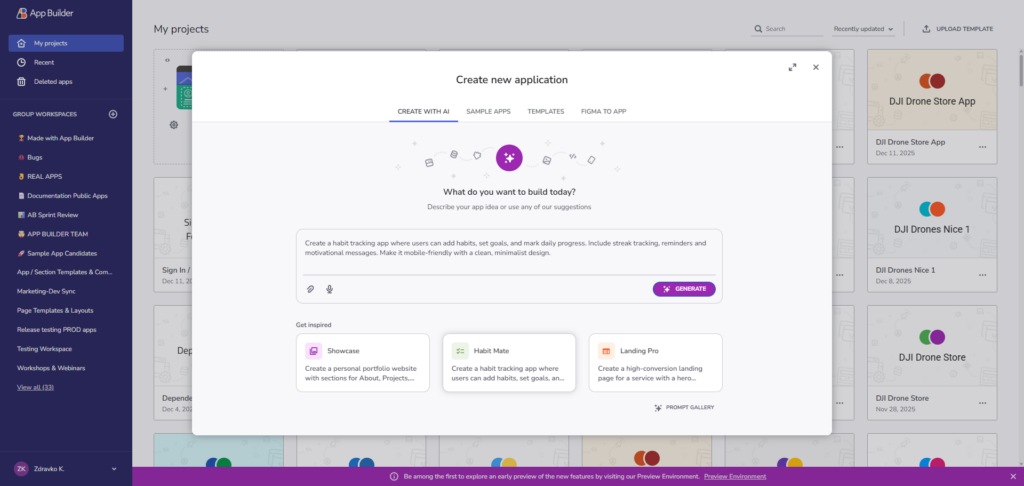Add a new group workspace
Viewport: 1024px width, 486px height.
click(x=113, y=114)
